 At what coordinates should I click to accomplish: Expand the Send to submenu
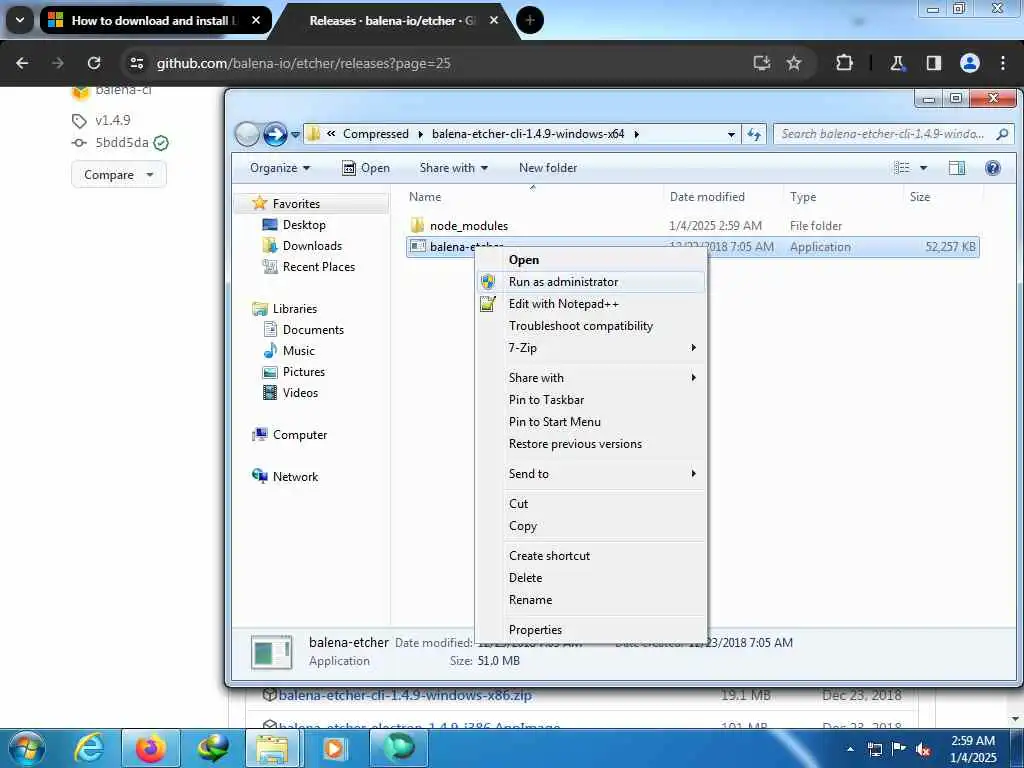click(x=591, y=473)
